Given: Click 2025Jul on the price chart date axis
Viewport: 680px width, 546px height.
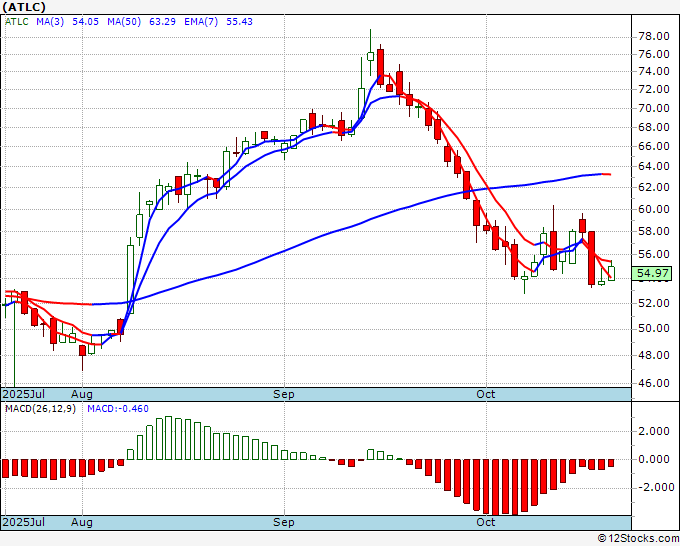Looking at the screenshot, I should coord(23,394).
